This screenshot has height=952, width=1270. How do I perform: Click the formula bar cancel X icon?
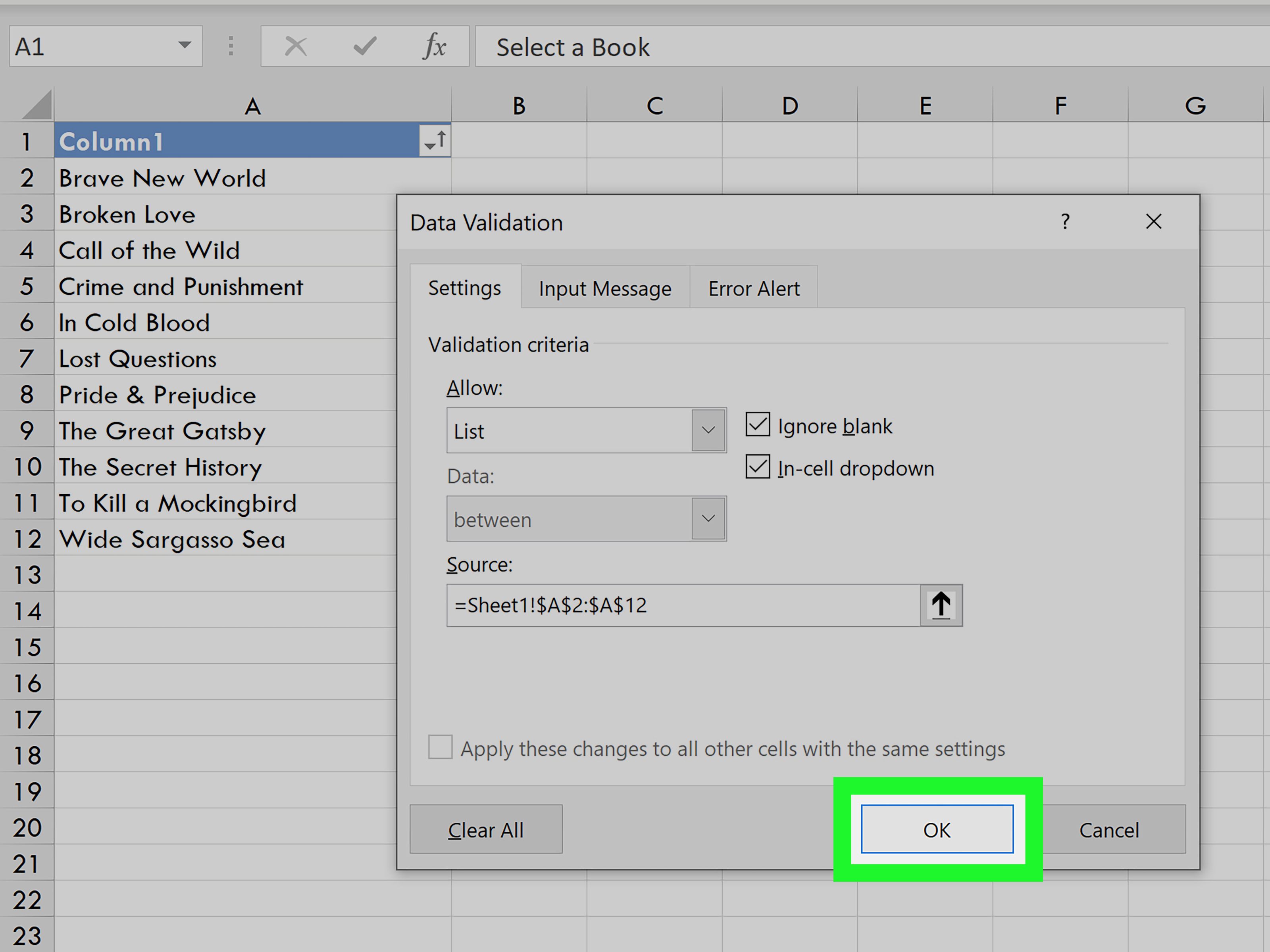point(296,46)
